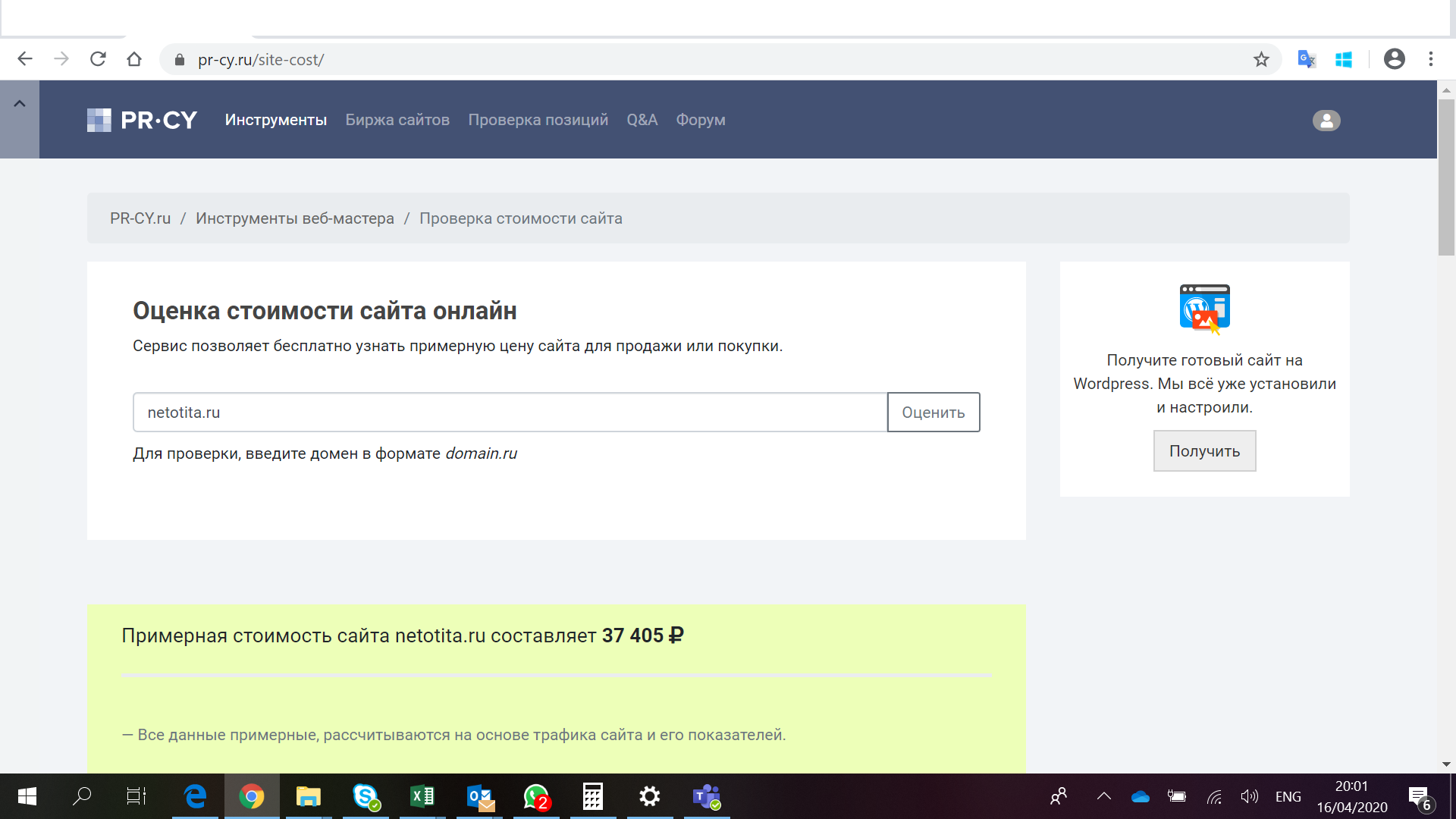
Task: Bookmark this page with the star icon
Action: 1261,59
